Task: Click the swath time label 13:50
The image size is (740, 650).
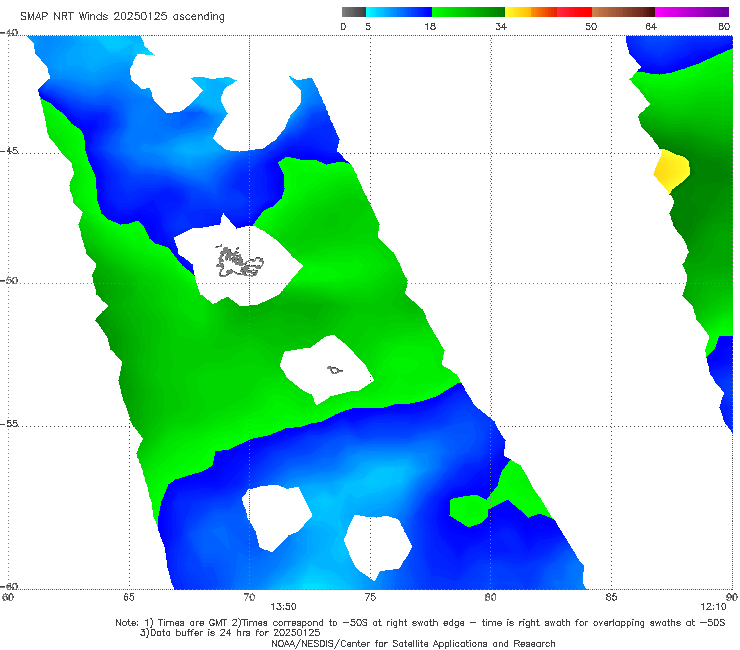Action: (283, 607)
